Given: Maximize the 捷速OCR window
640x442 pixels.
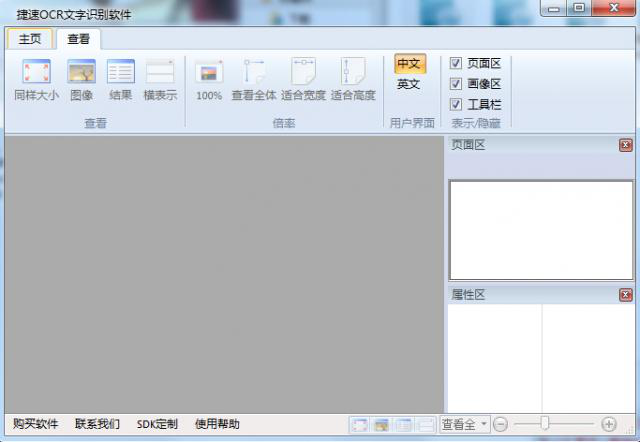Looking at the screenshot, I should (579, 8).
